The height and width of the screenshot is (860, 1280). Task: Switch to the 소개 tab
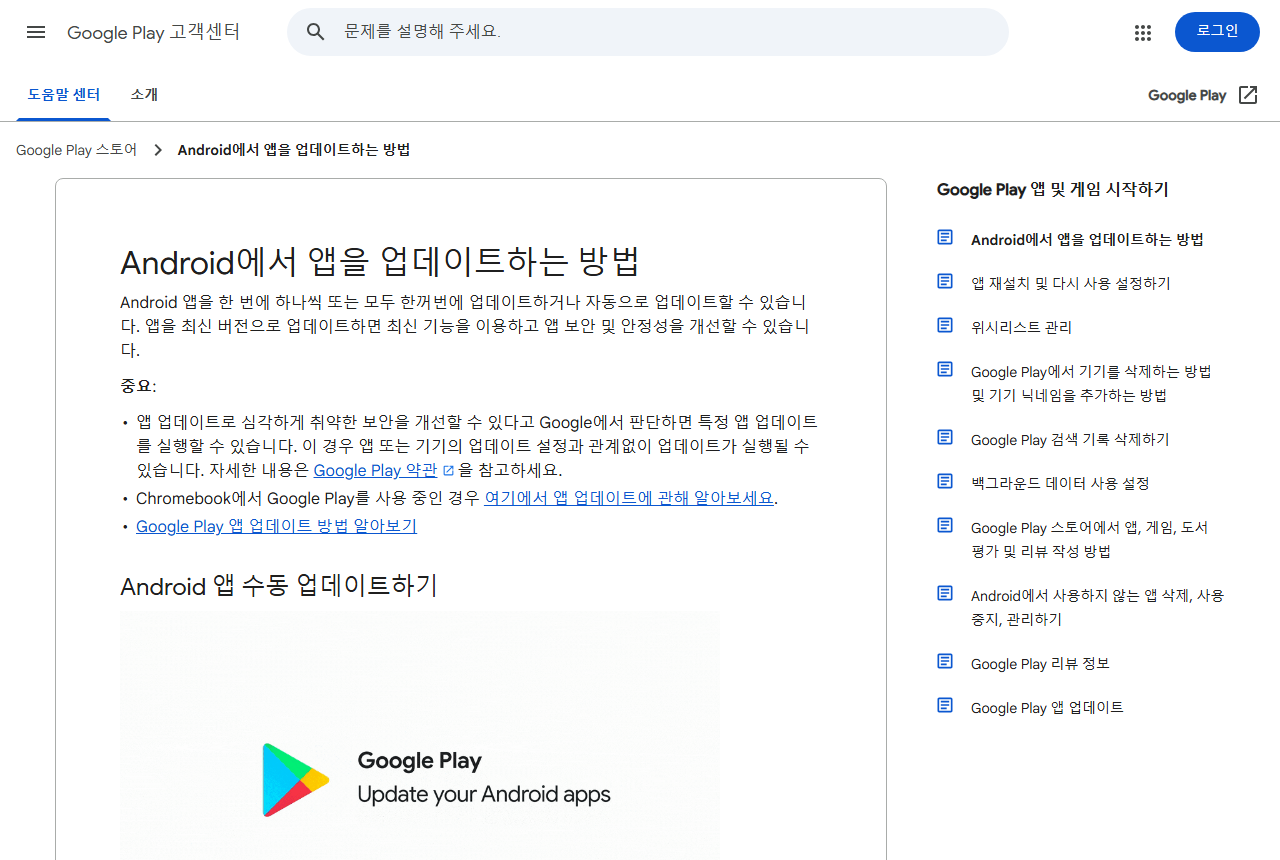pos(144,95)
